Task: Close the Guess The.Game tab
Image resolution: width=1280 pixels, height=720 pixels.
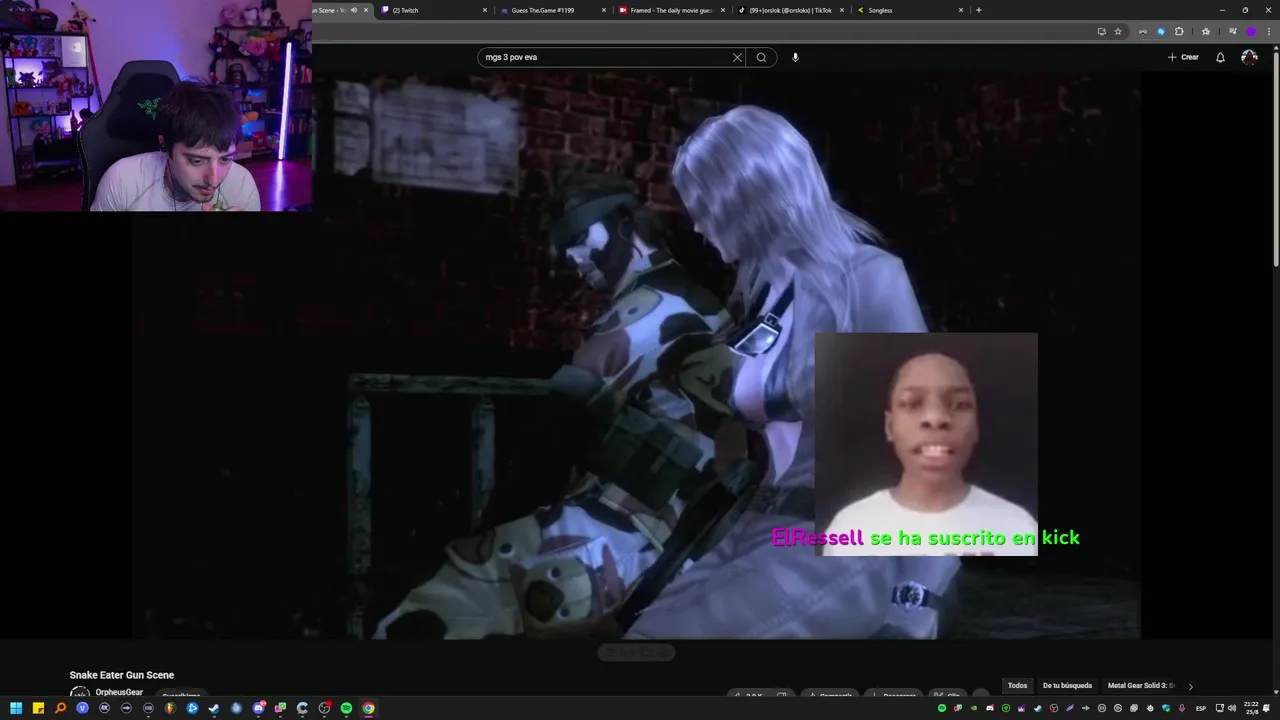Action: coord(604,10)
